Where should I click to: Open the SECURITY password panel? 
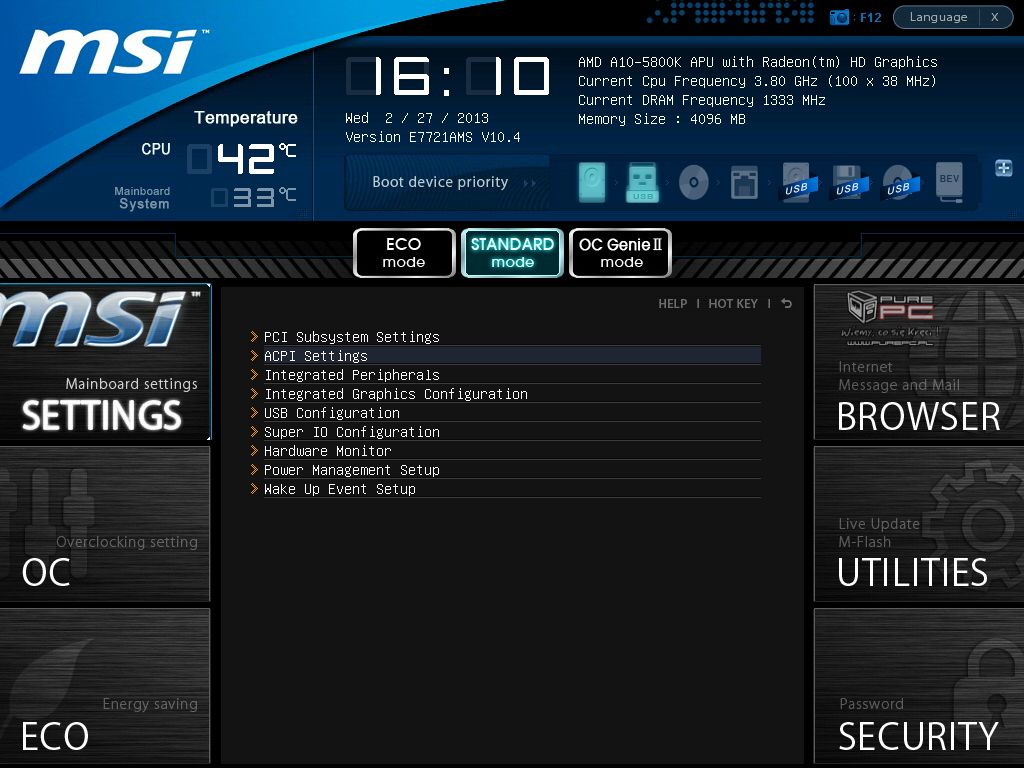917,686
